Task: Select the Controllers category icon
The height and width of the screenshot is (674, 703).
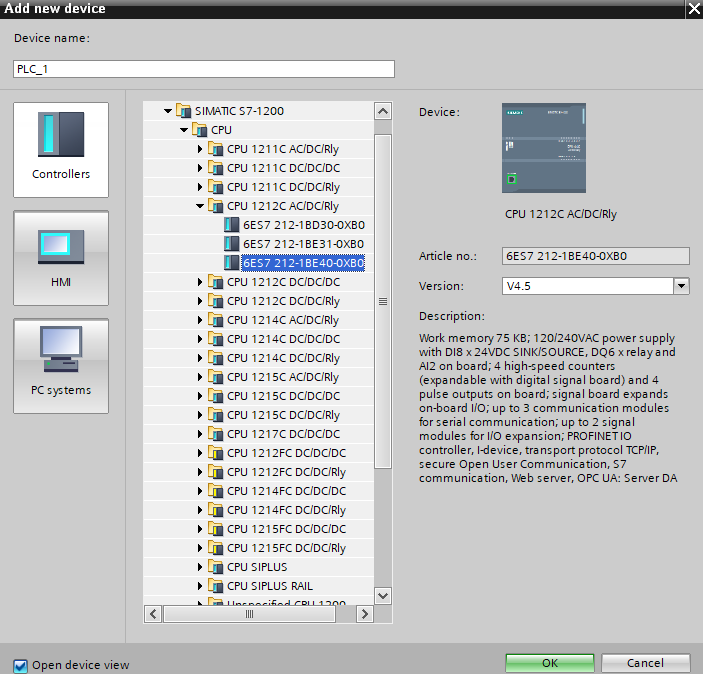Action: [61, 150]
